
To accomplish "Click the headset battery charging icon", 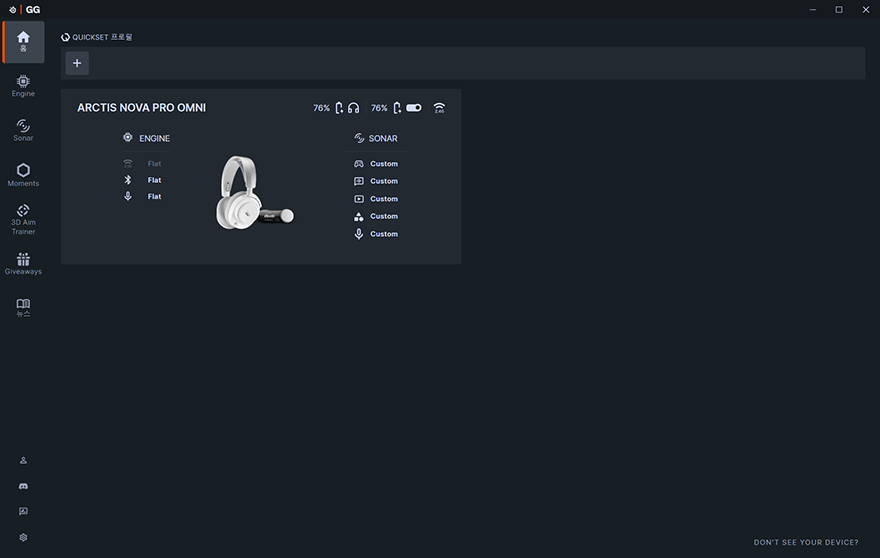I will [339, 108].
